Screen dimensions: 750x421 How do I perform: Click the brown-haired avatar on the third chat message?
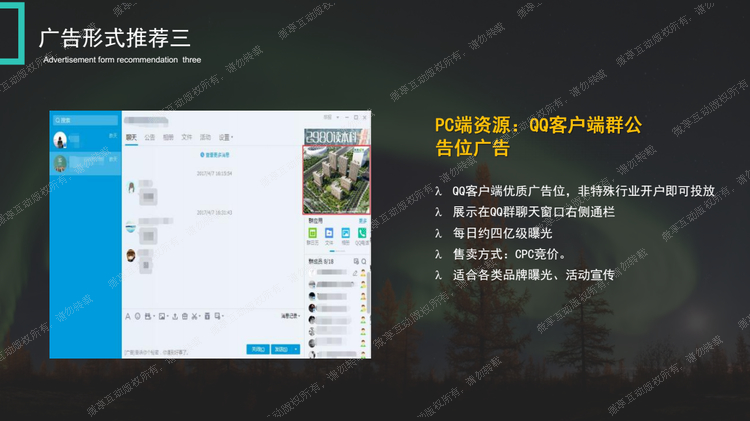click(x=131, y=255)
